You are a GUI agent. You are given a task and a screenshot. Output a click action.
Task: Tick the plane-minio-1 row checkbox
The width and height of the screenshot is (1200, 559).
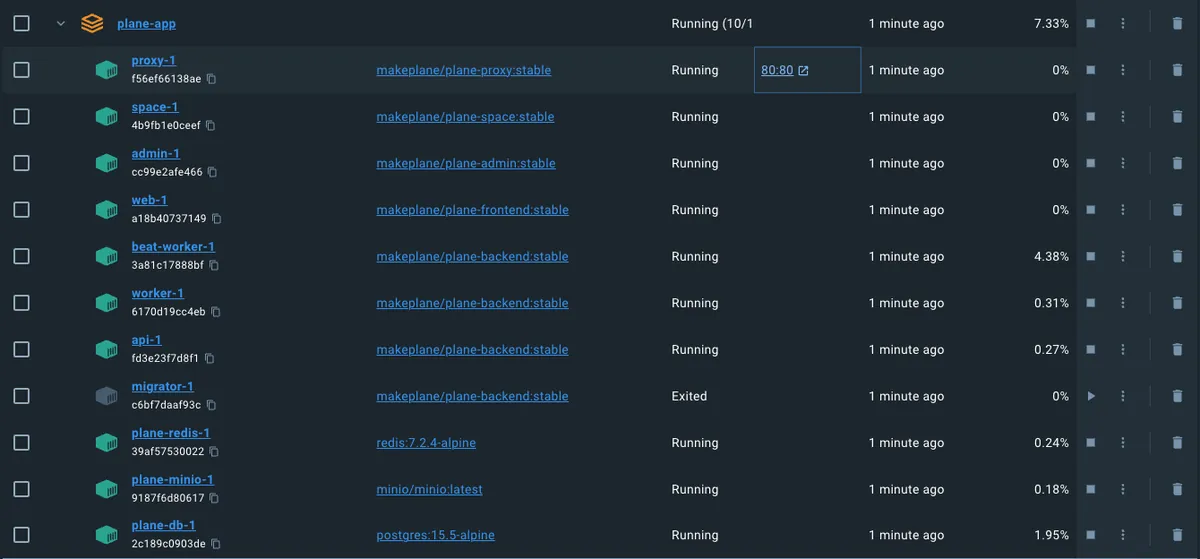click(21, 489)
